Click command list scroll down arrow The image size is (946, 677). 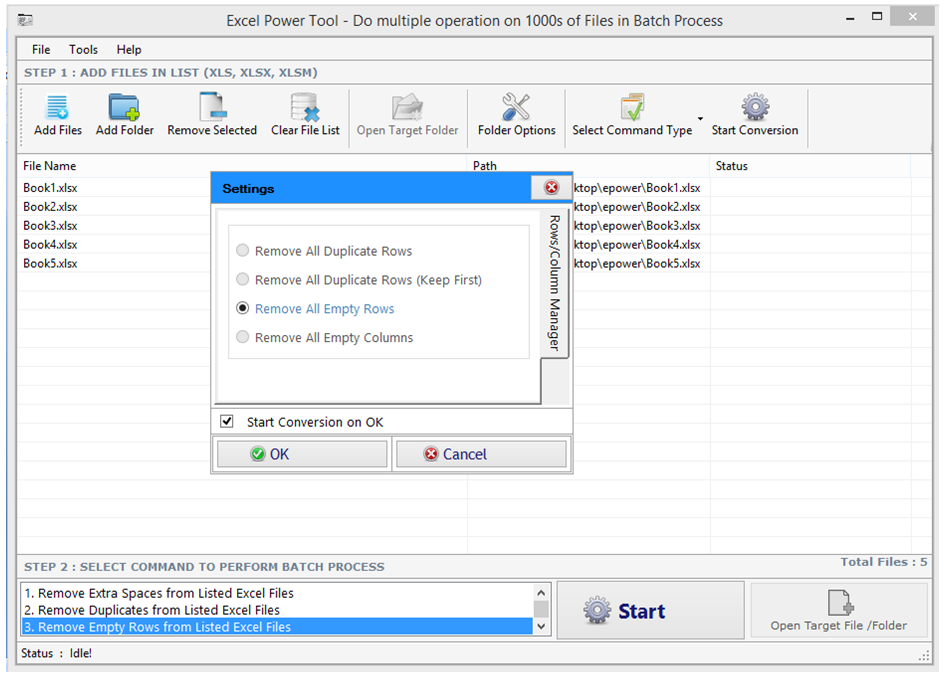pos(541,626)
